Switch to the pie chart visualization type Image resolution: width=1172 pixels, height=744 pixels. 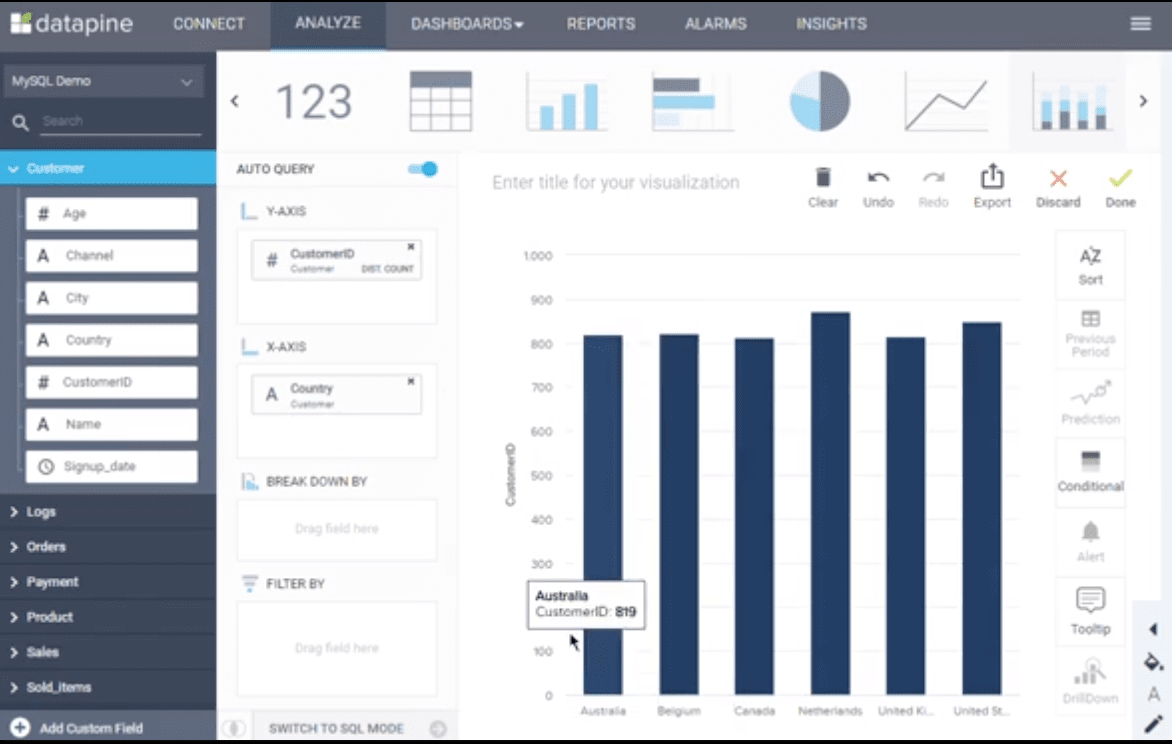click(819, 100)
